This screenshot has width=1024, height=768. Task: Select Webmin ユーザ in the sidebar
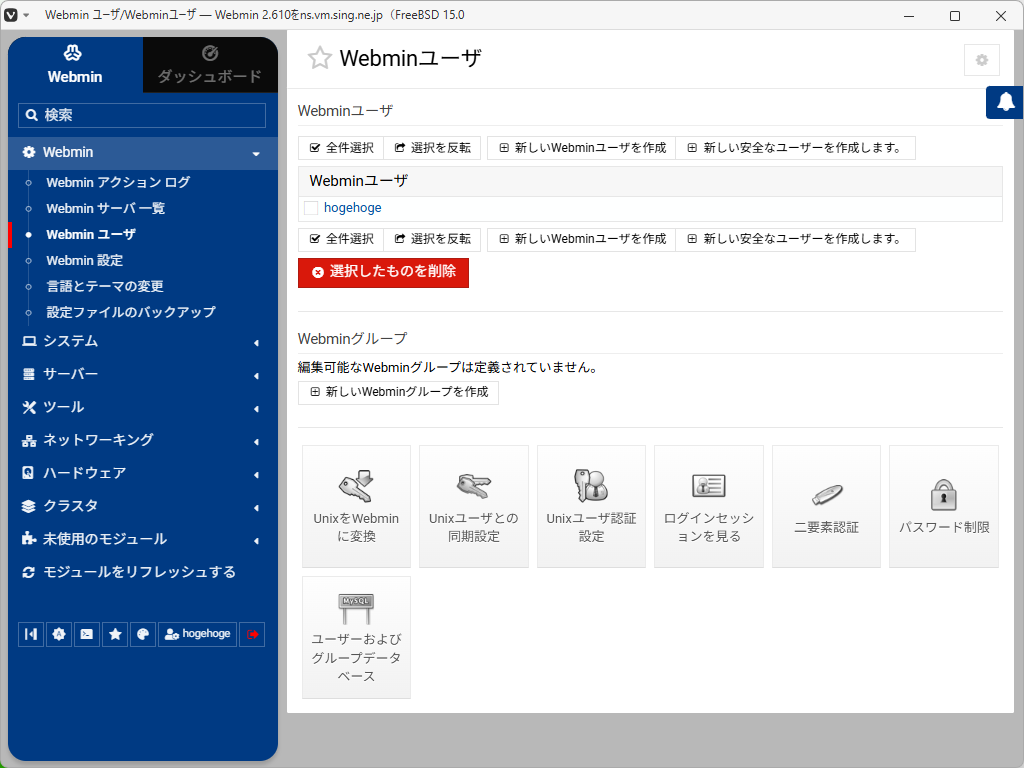point(91,234)
